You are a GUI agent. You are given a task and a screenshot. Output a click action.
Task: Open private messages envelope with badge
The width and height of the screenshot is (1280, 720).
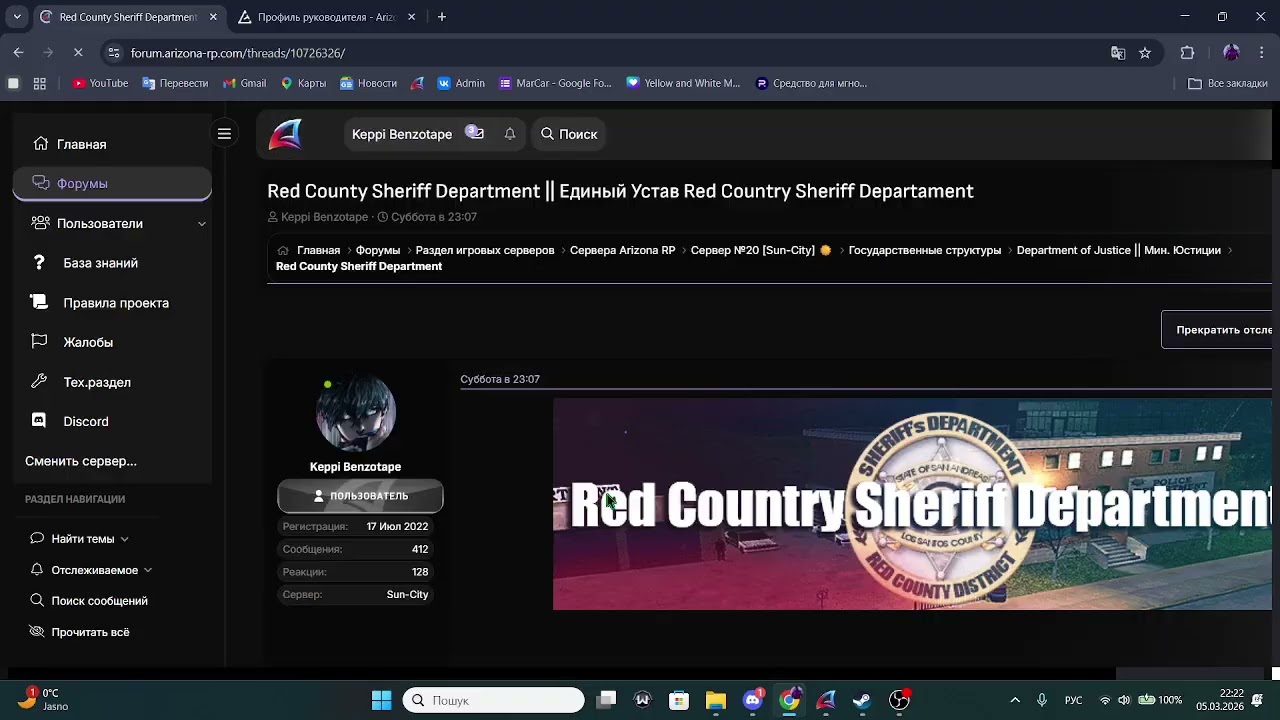pyautogui.click(x=475, y=133)
